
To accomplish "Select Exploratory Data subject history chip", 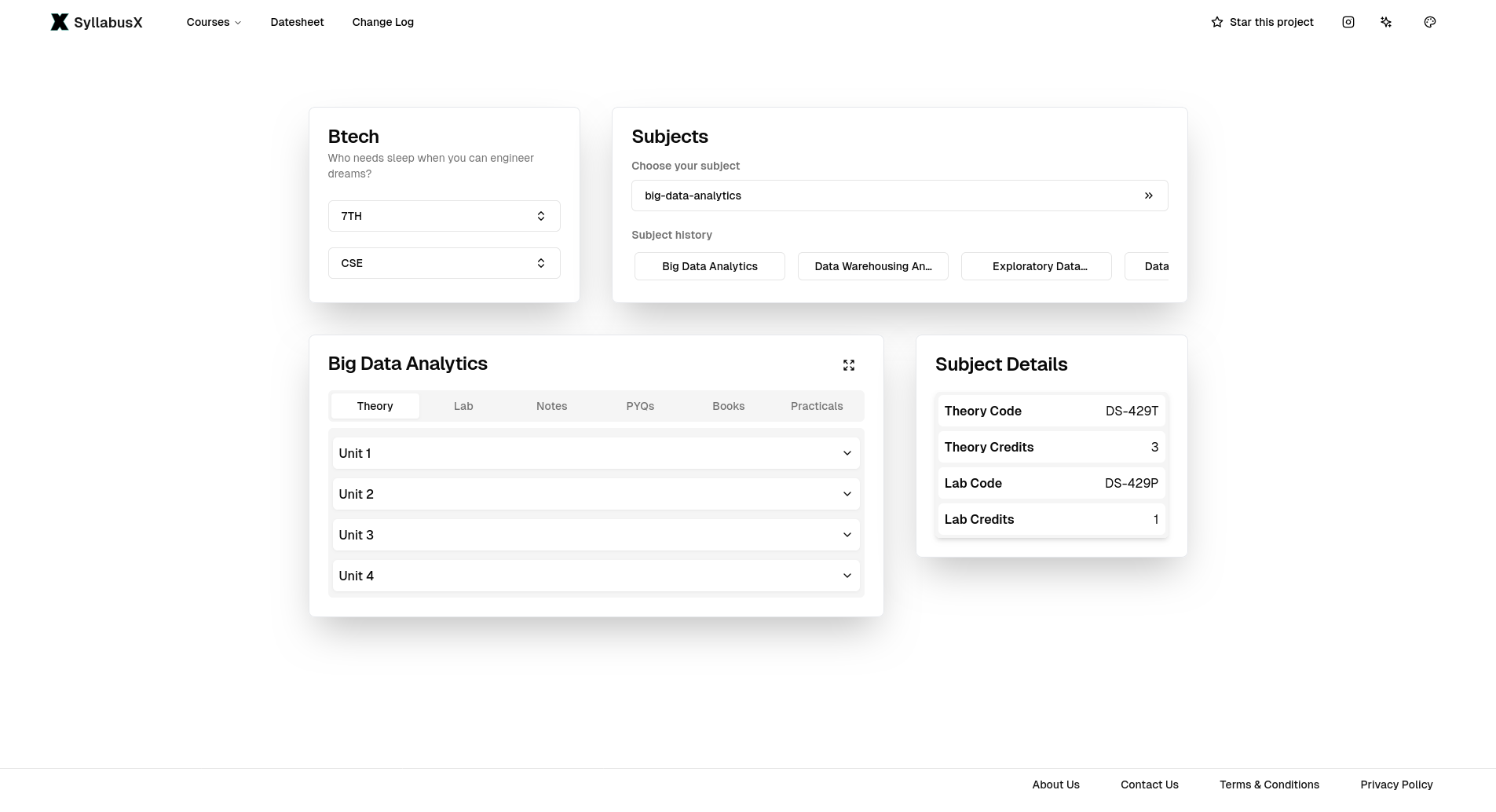I will (1036, 266).
